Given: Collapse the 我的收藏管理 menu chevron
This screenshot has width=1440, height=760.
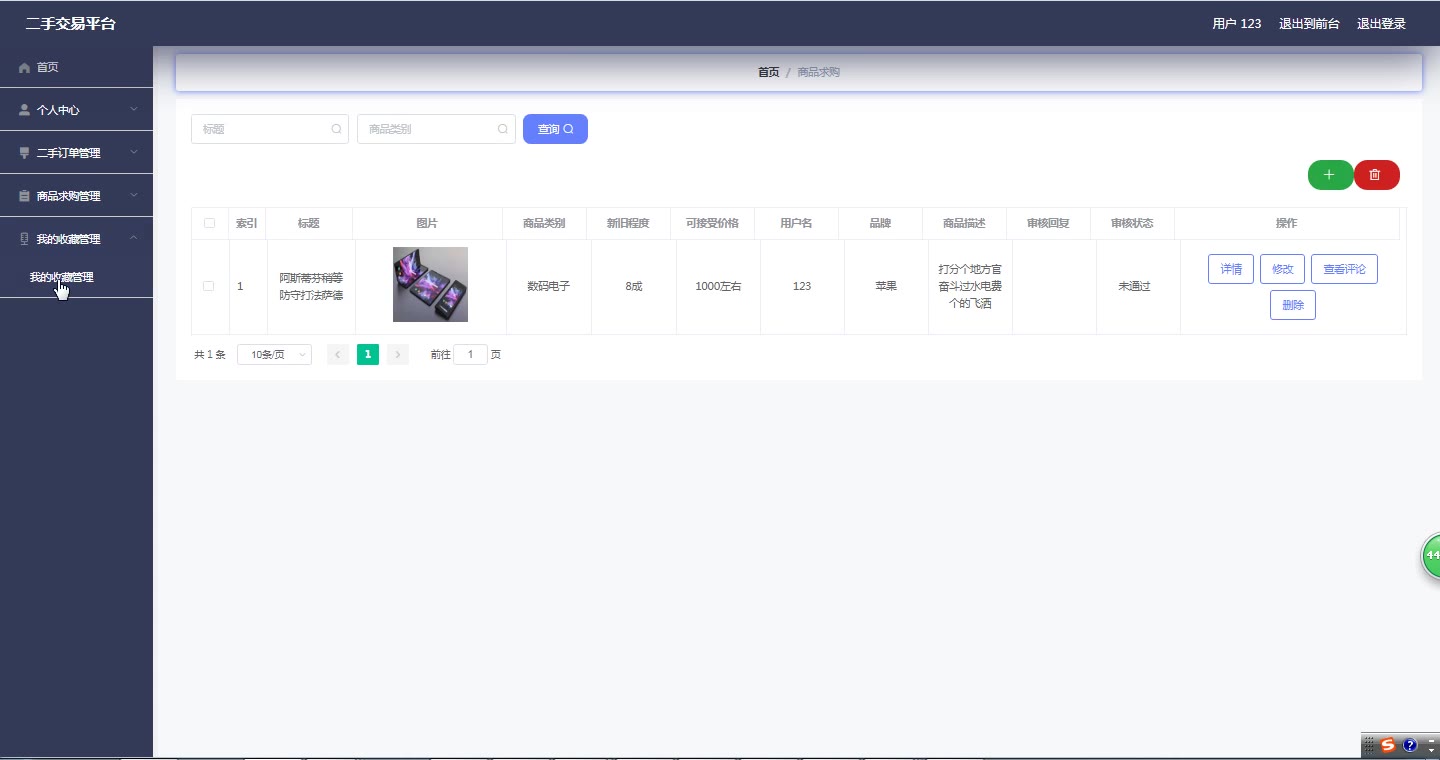Looking at the screenshot, I should click(134, 239).
